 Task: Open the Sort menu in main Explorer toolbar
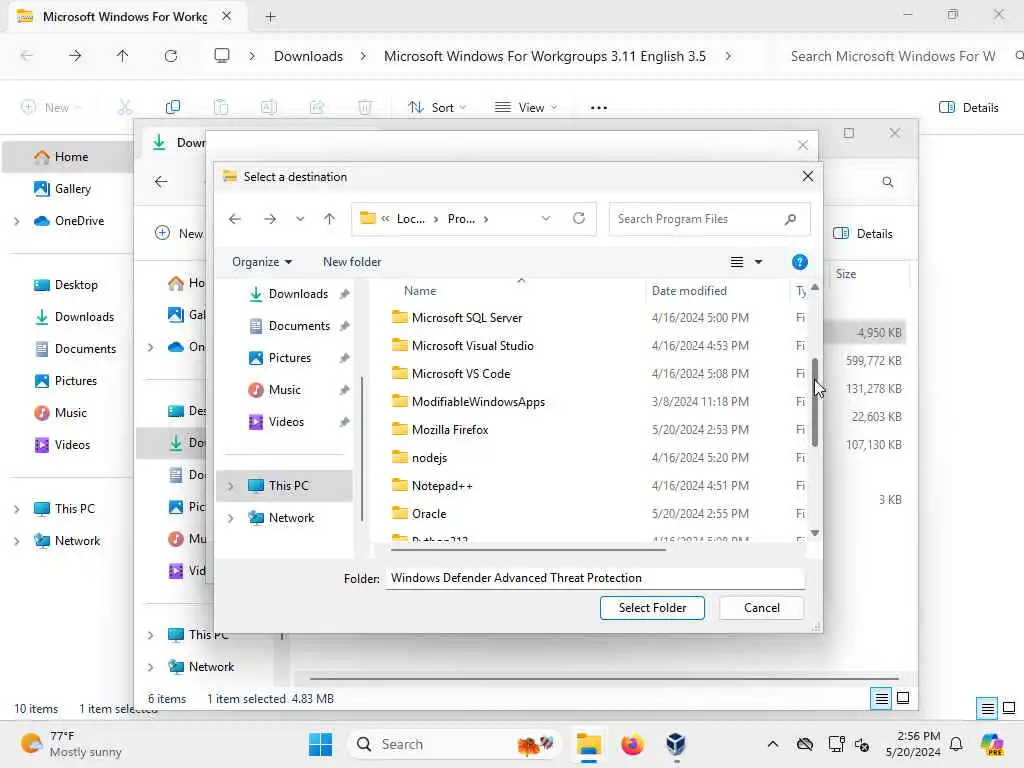(x=436, y=108)
